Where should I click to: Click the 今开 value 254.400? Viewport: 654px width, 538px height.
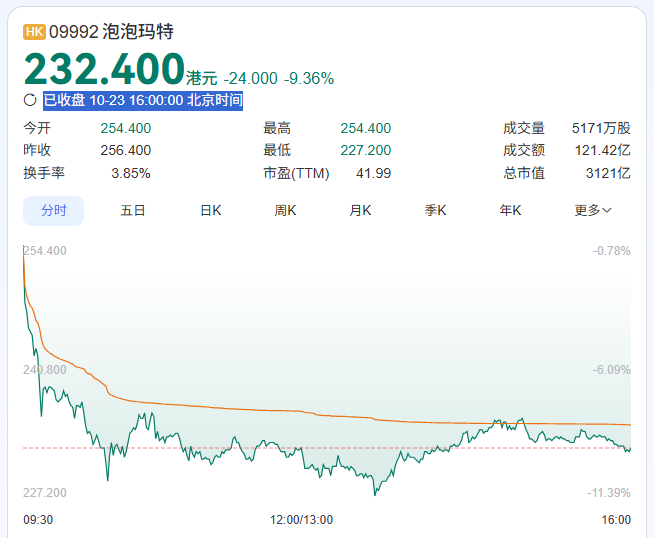[x=126, y=128]
